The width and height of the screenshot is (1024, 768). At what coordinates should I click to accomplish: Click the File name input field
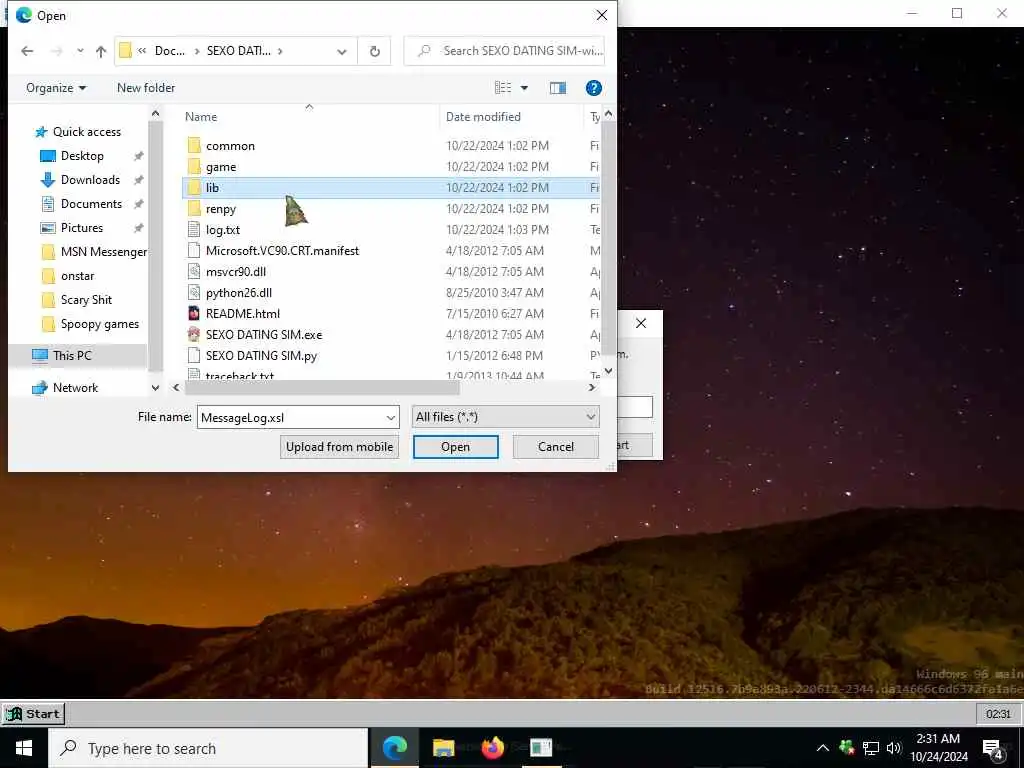pos(291,417)
